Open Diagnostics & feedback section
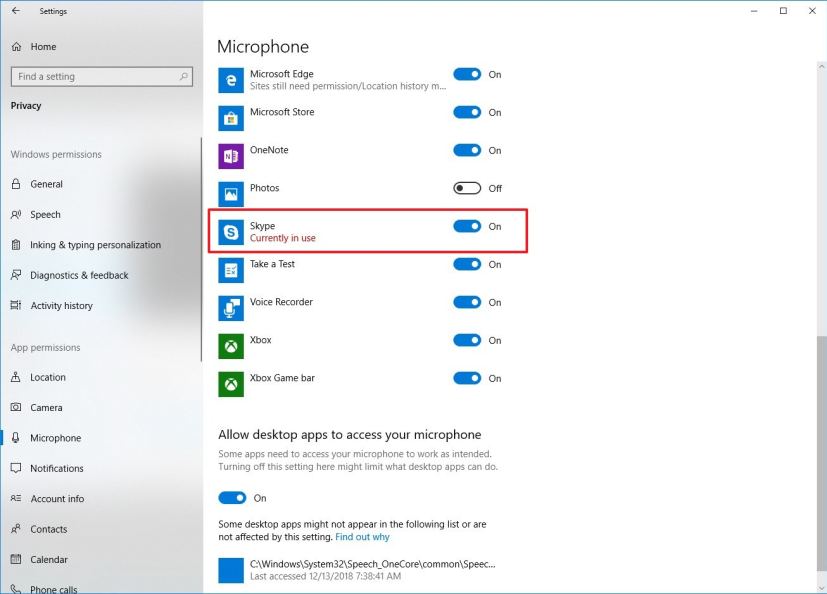Viewport: 827px width, 594px height. 79,275
